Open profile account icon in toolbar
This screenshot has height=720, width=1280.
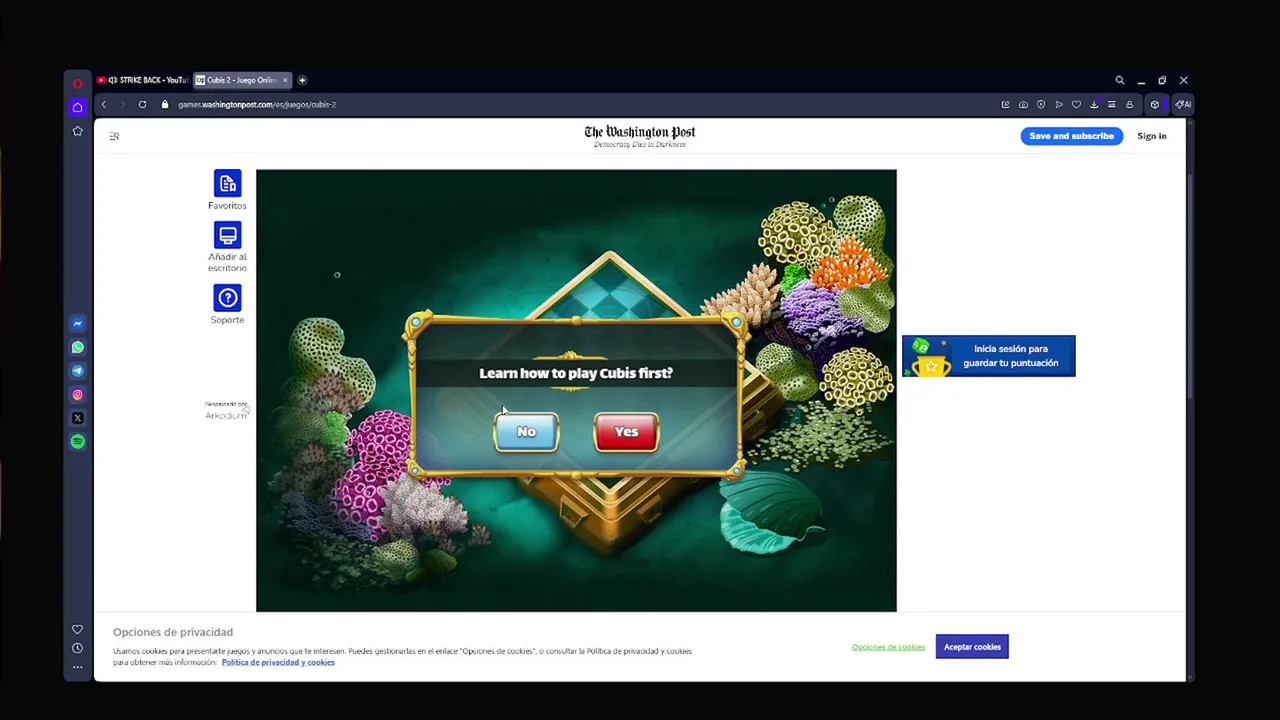(1129, 104)
